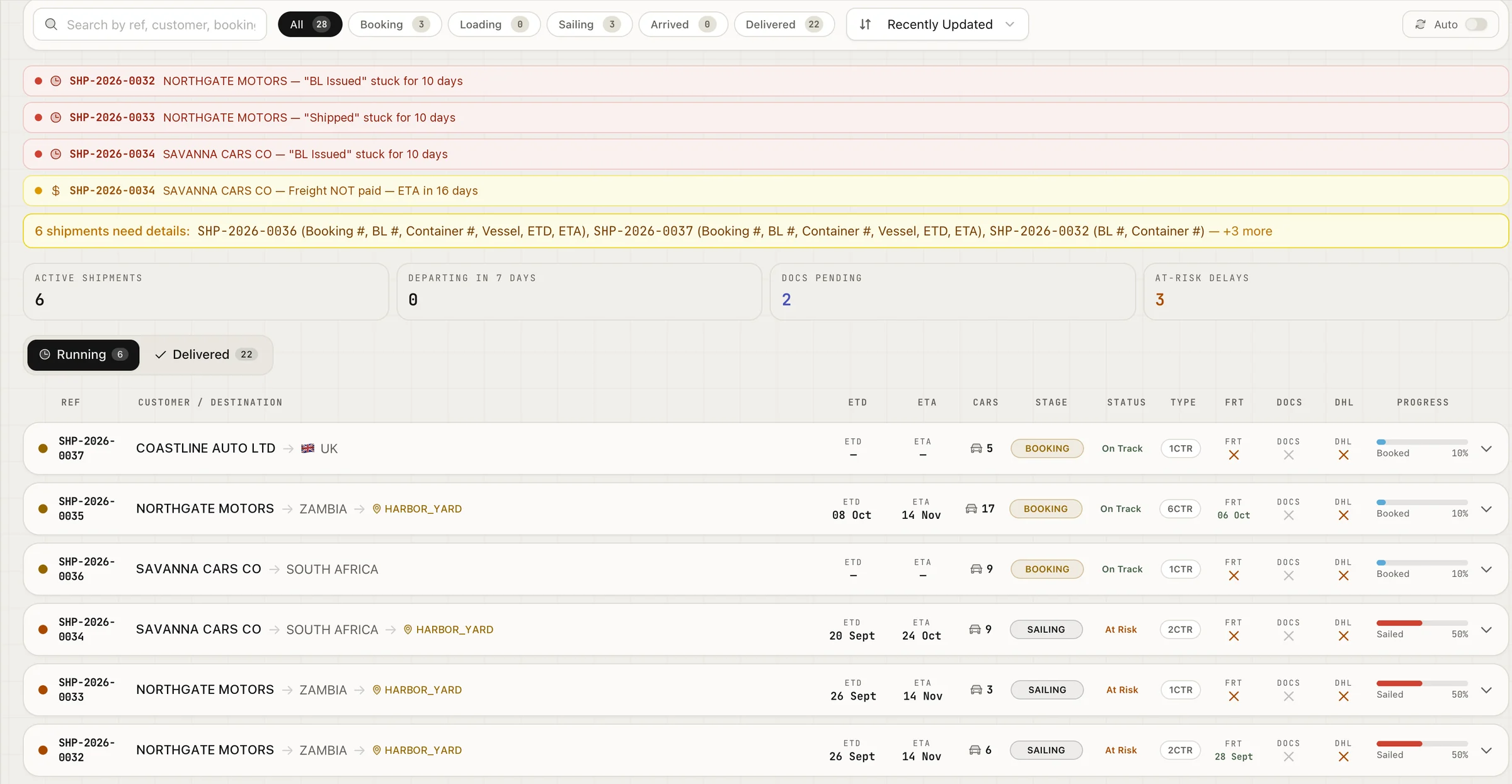Expand the SHP-2026-0035 shipment row

1486,509
